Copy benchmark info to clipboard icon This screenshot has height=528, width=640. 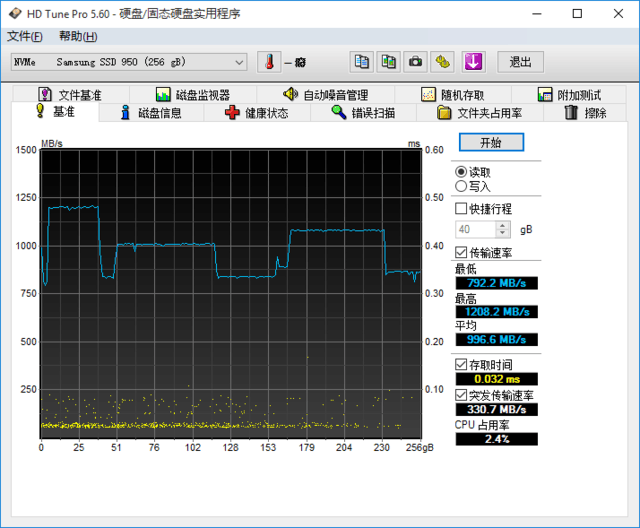(362, 62)
